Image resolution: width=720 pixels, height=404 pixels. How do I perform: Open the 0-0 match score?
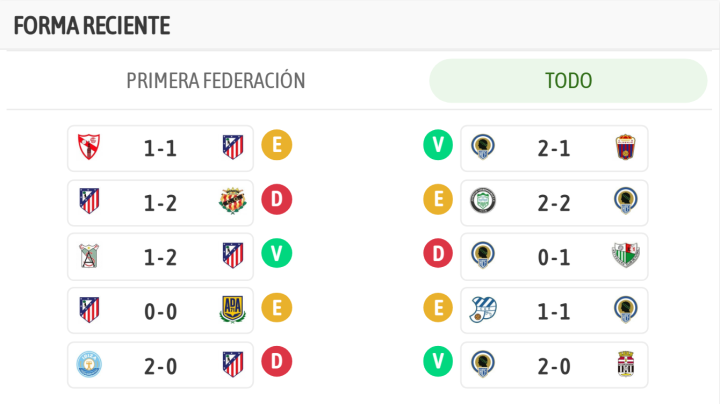[160, 310]
